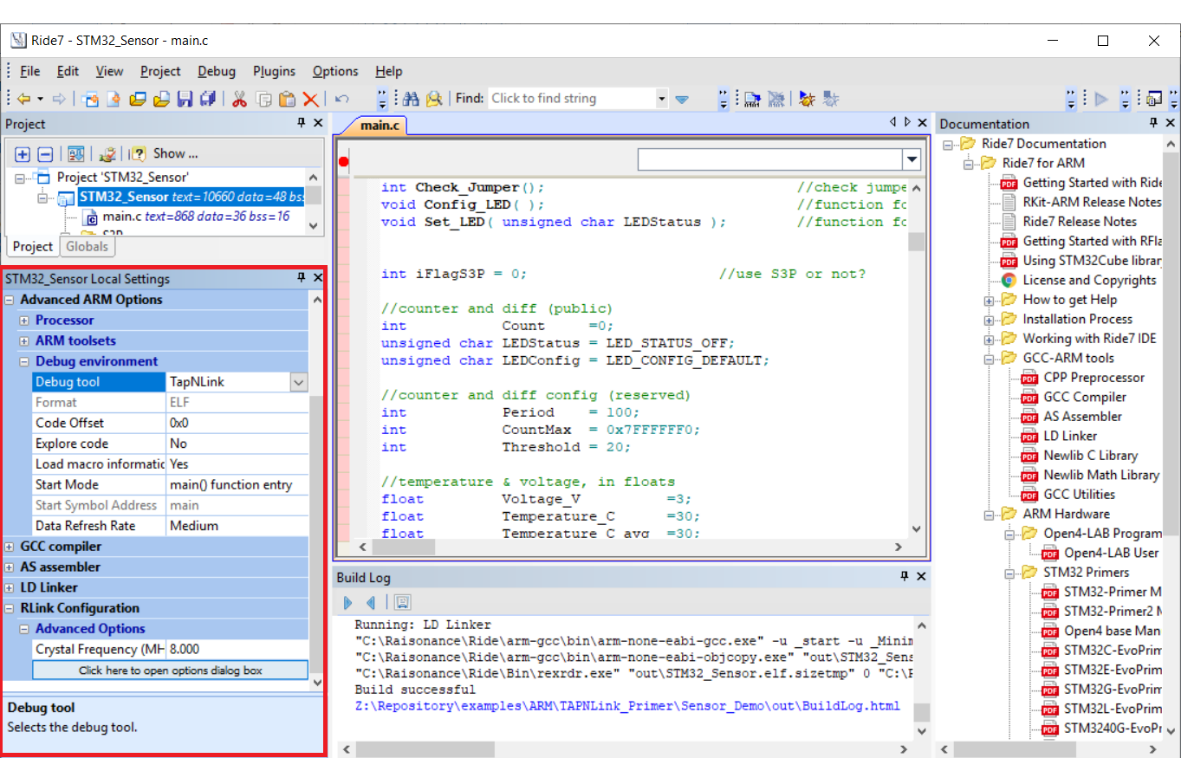
Task: Collapse the RLink Configuration section
Action: (x=9, y=608)
